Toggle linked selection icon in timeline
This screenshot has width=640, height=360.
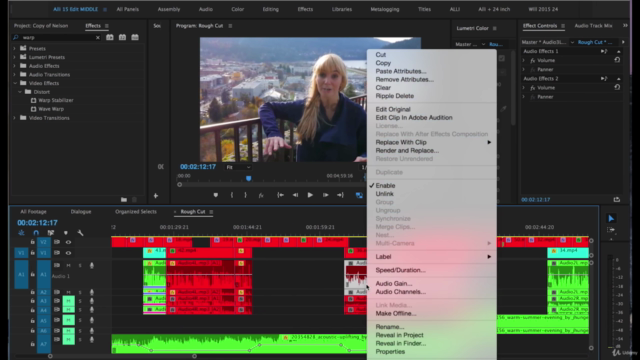click(x=51, y=233)
